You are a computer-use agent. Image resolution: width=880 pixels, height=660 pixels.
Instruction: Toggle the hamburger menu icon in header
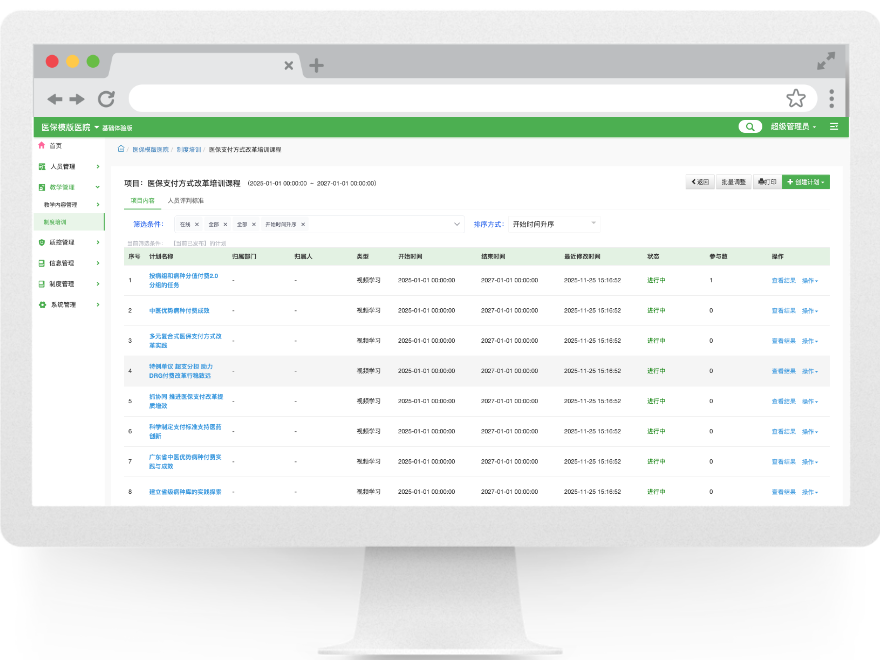click(x=834, y=127)
